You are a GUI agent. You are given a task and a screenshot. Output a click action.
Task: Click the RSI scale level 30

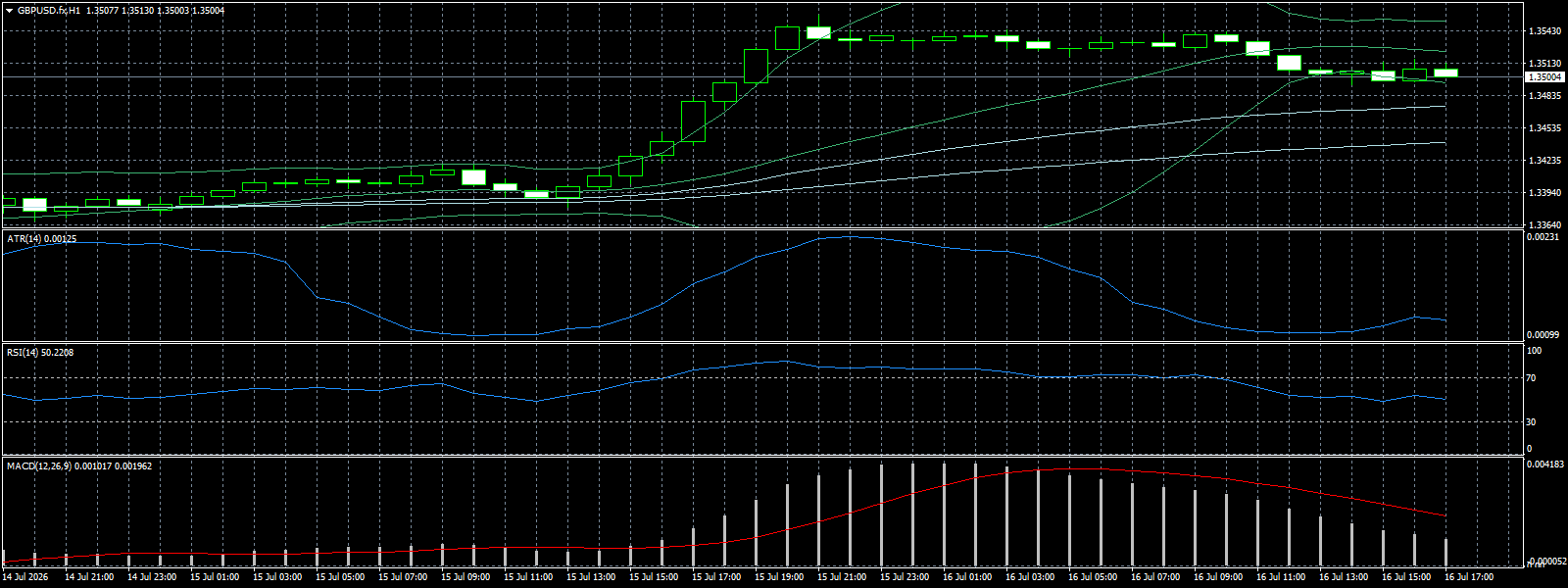coord(1533,422)
